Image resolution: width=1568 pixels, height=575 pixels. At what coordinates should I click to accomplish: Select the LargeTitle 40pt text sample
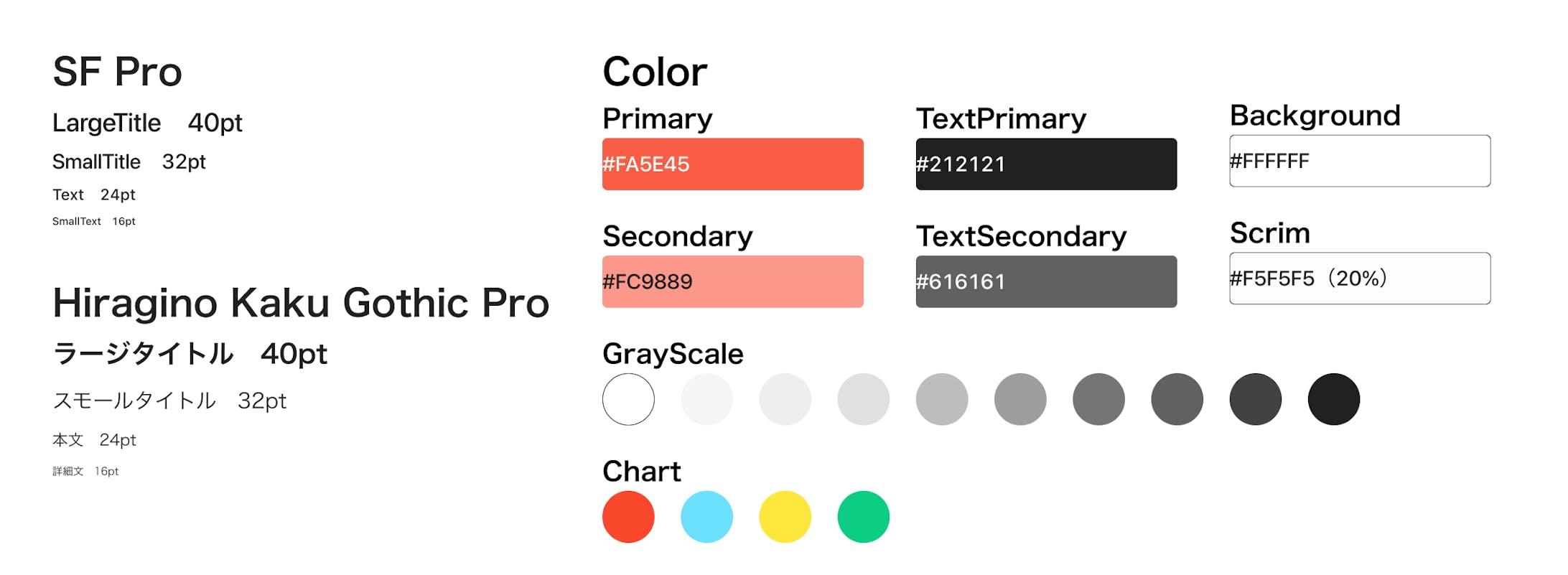pos(147,123)
